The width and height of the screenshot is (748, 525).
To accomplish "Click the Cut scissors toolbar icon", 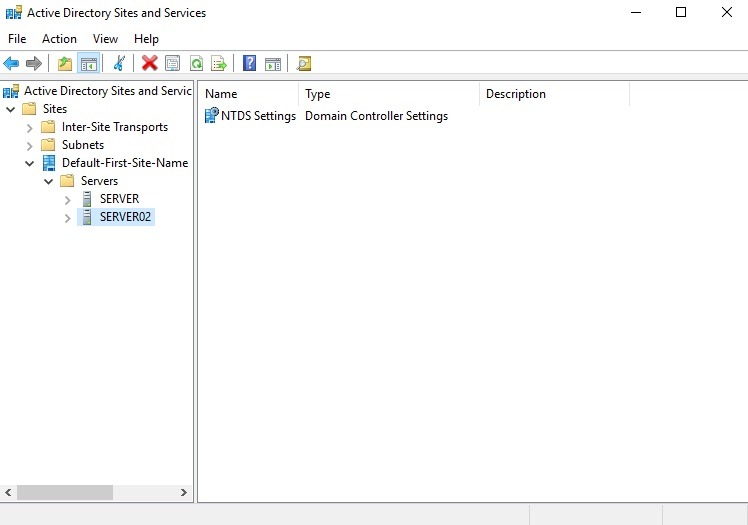I will tap(119, 64).
